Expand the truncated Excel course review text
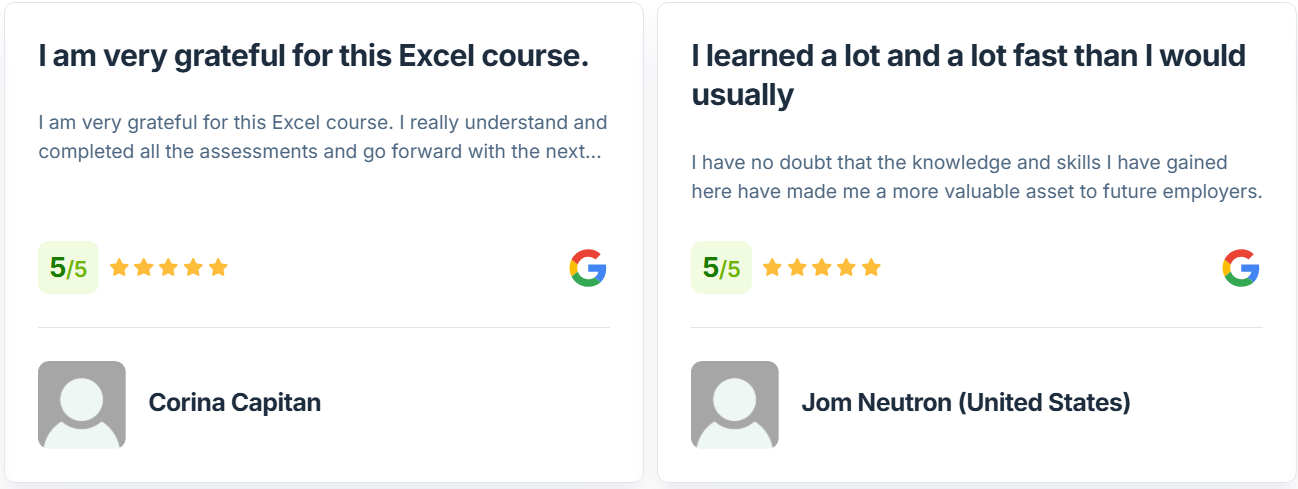The height and width of the screenshot is (489, 1298). click(323, 137)
